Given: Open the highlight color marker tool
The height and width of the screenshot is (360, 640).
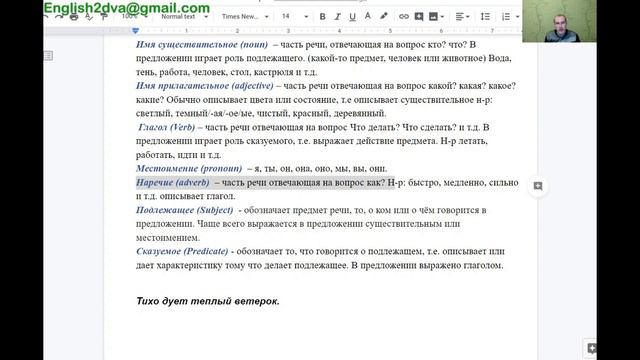Looking at the screenshot, I should tap(384, 16).
